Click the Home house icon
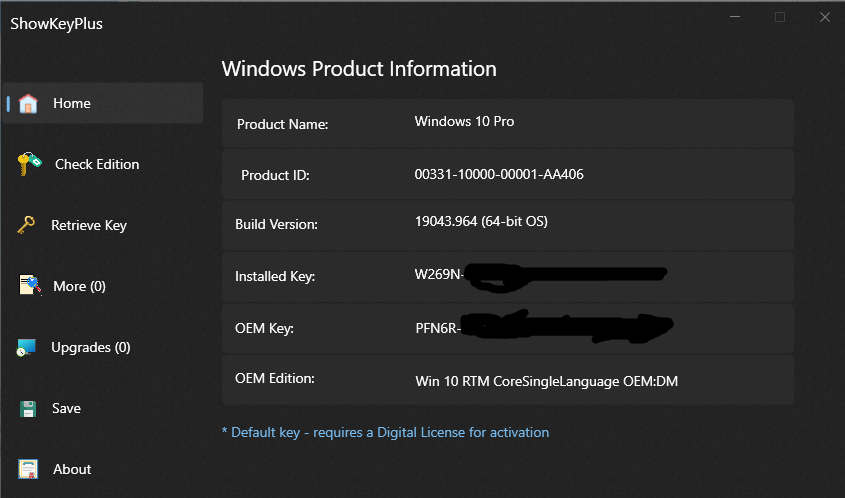Image resolution: width=845 pixels, height=498 pixels. (28, 104)
